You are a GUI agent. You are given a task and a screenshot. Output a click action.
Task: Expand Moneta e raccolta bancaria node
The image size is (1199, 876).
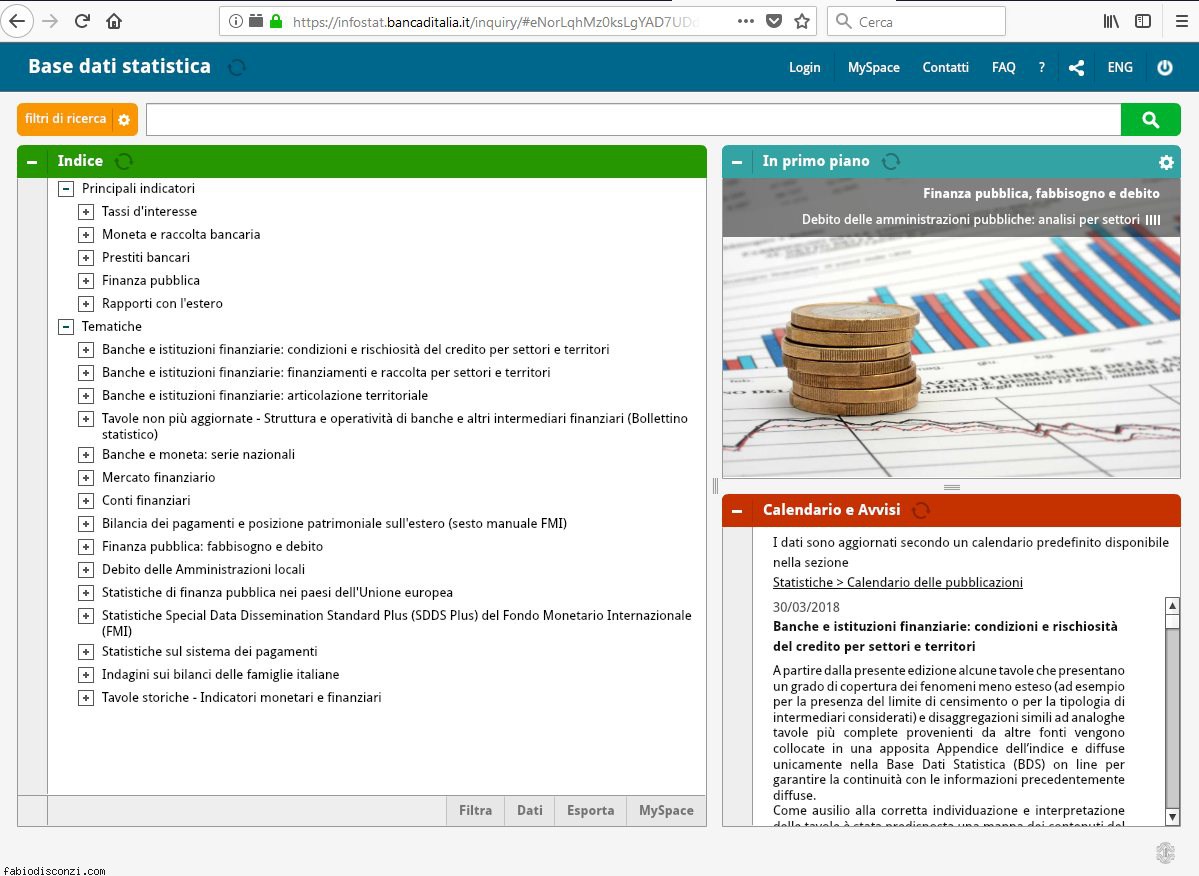coord(86,235)
